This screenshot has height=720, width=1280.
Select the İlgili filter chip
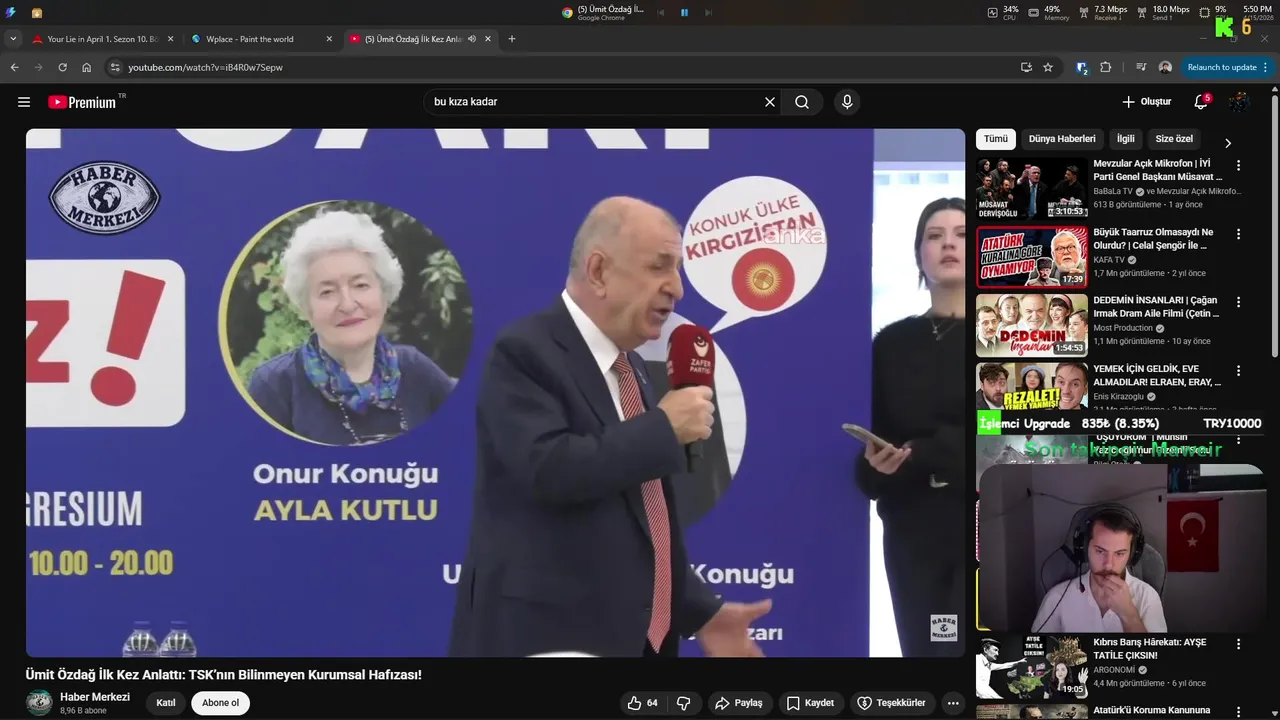coord(1126,139)
